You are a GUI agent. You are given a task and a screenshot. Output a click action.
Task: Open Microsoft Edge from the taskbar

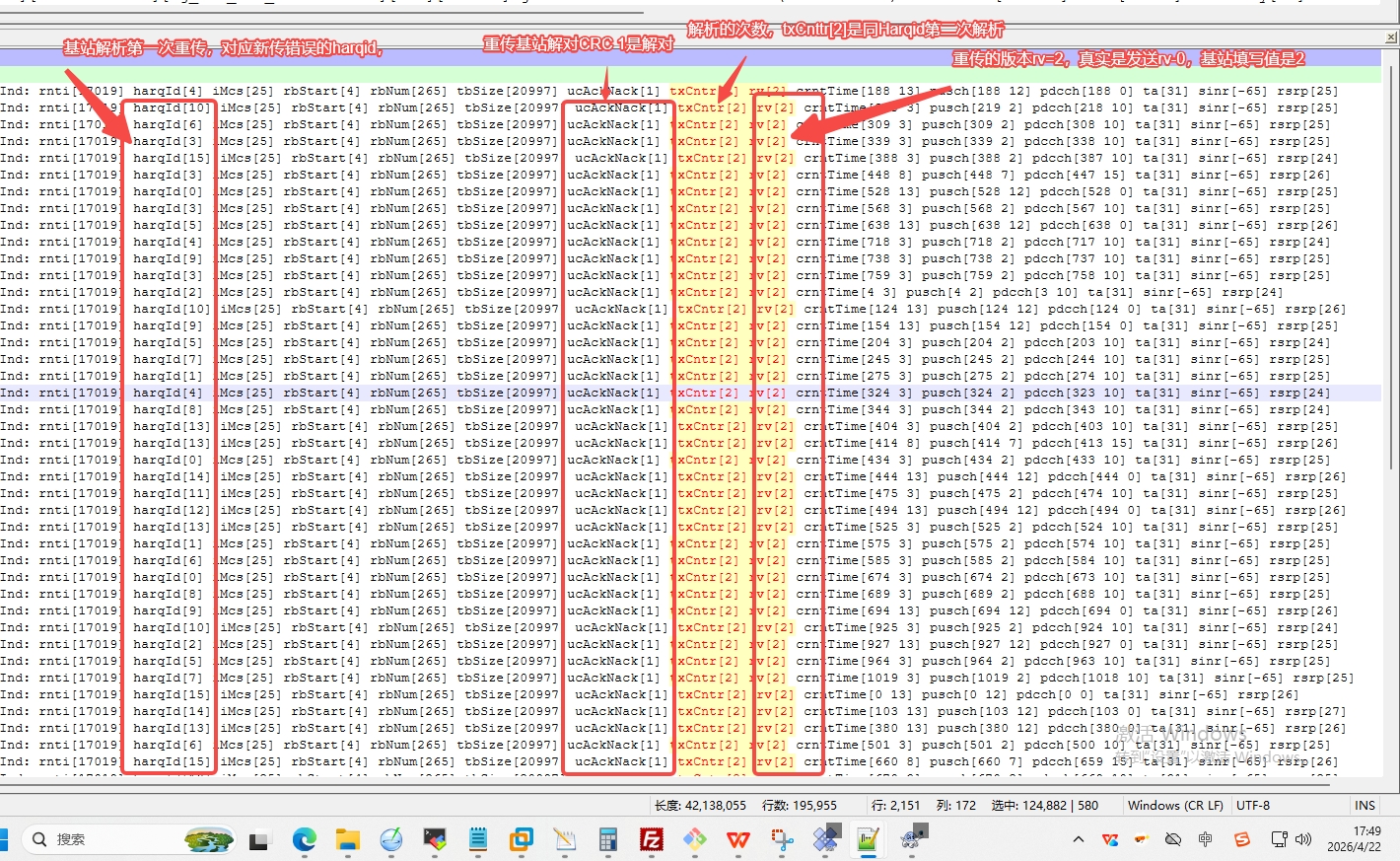tap(304, 839)
